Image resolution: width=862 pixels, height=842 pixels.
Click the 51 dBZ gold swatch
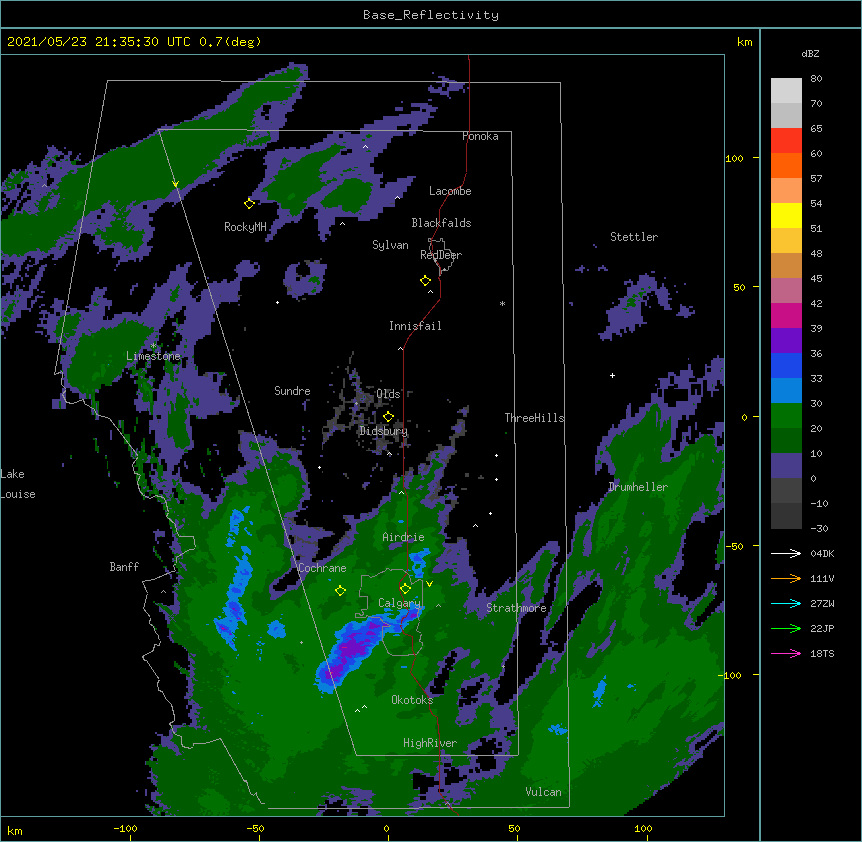point(786,241)
